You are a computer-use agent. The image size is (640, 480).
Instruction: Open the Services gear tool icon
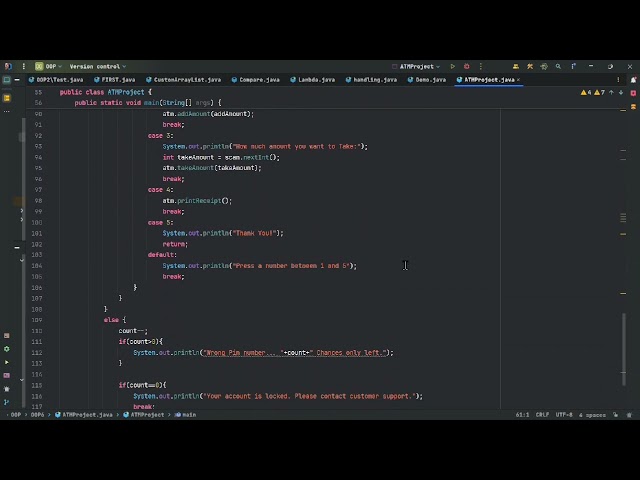pos(7,349)
